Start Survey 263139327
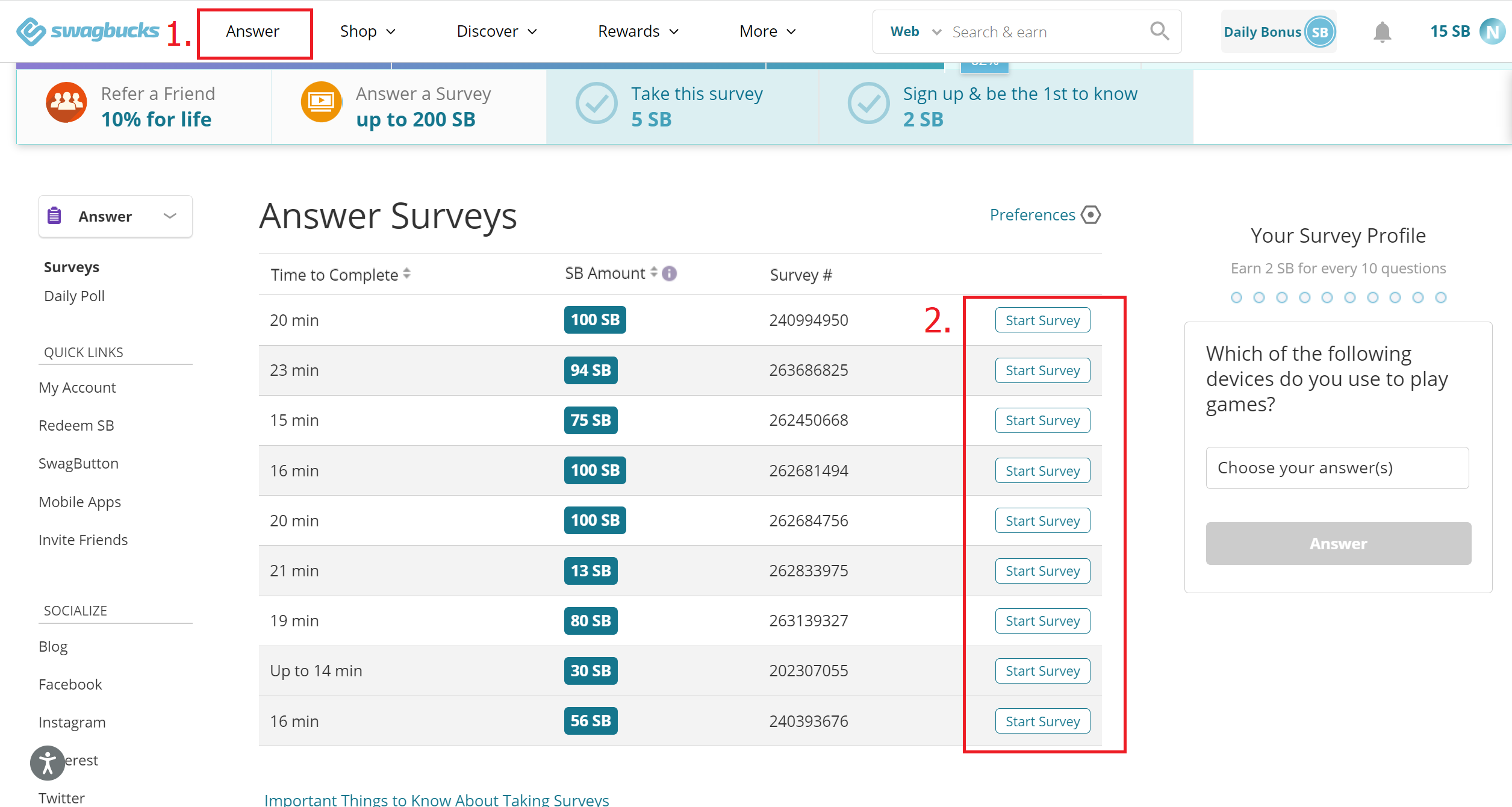 [1042, 621]
